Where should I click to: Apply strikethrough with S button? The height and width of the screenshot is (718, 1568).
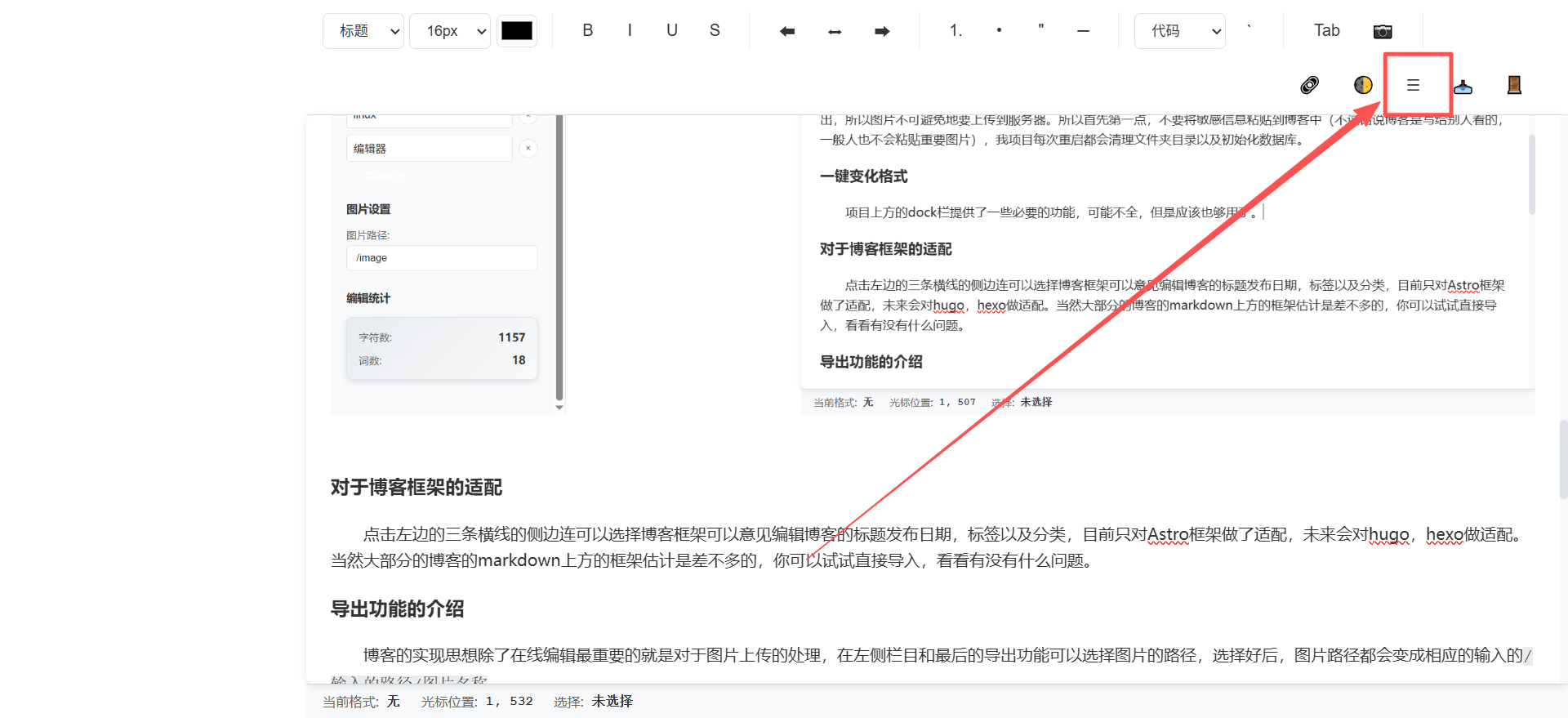pos(715,31)
